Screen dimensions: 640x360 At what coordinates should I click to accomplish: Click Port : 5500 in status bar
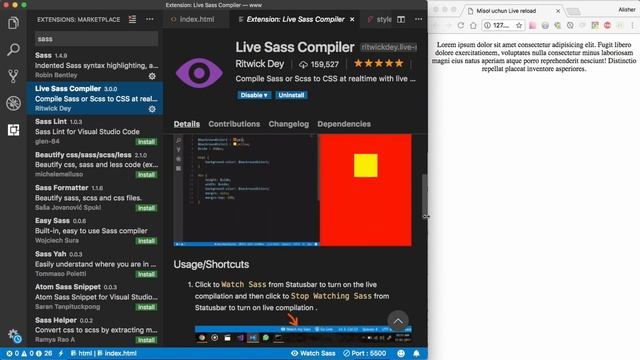(364, 353)
